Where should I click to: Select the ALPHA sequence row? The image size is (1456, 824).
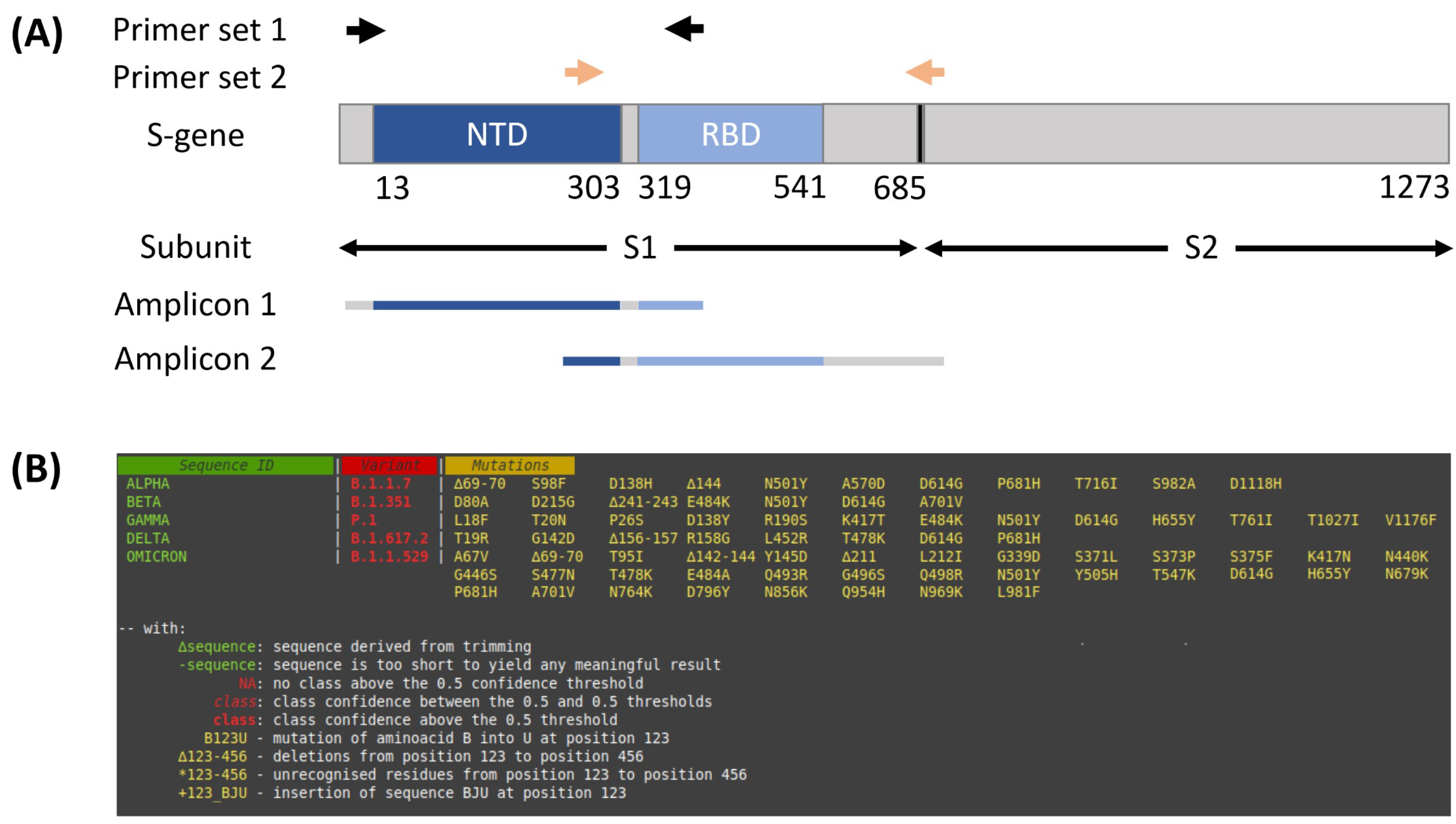[148, 484]
